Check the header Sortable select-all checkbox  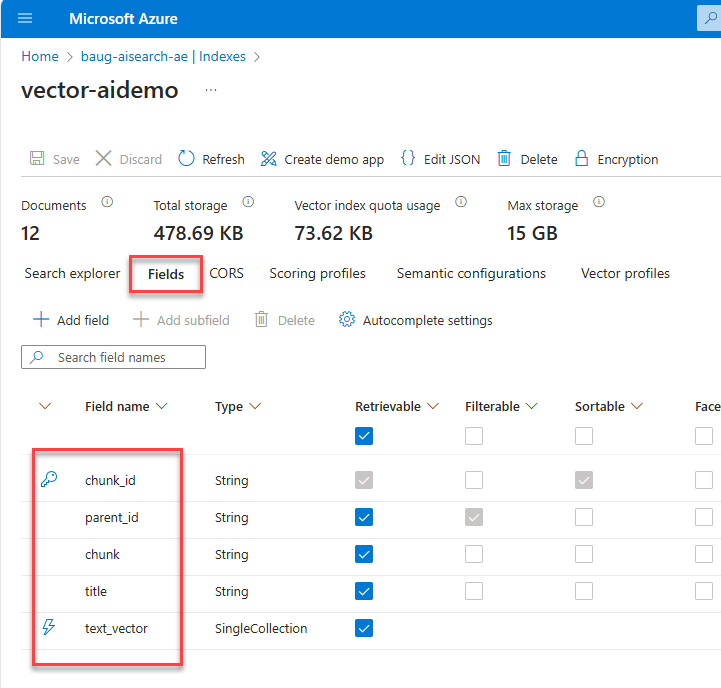tap(584, 436)
